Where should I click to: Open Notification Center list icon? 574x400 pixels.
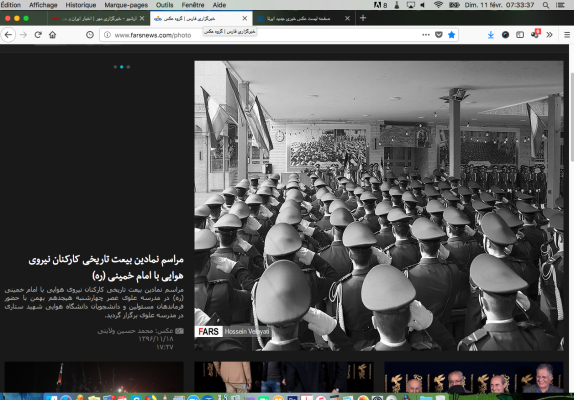(560, 5)
